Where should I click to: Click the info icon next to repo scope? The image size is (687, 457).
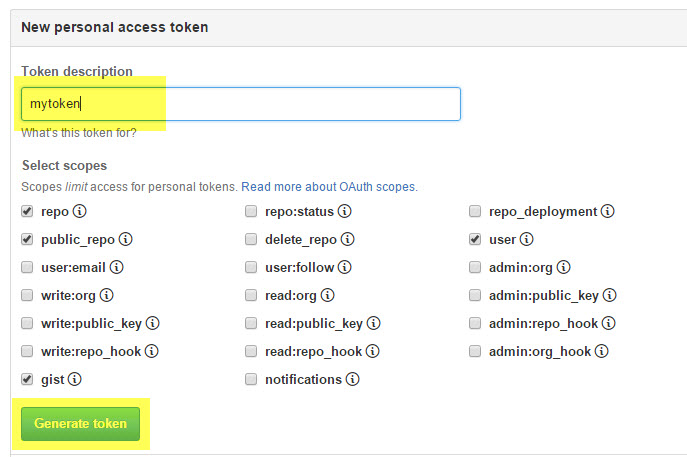tap(79, 211)
